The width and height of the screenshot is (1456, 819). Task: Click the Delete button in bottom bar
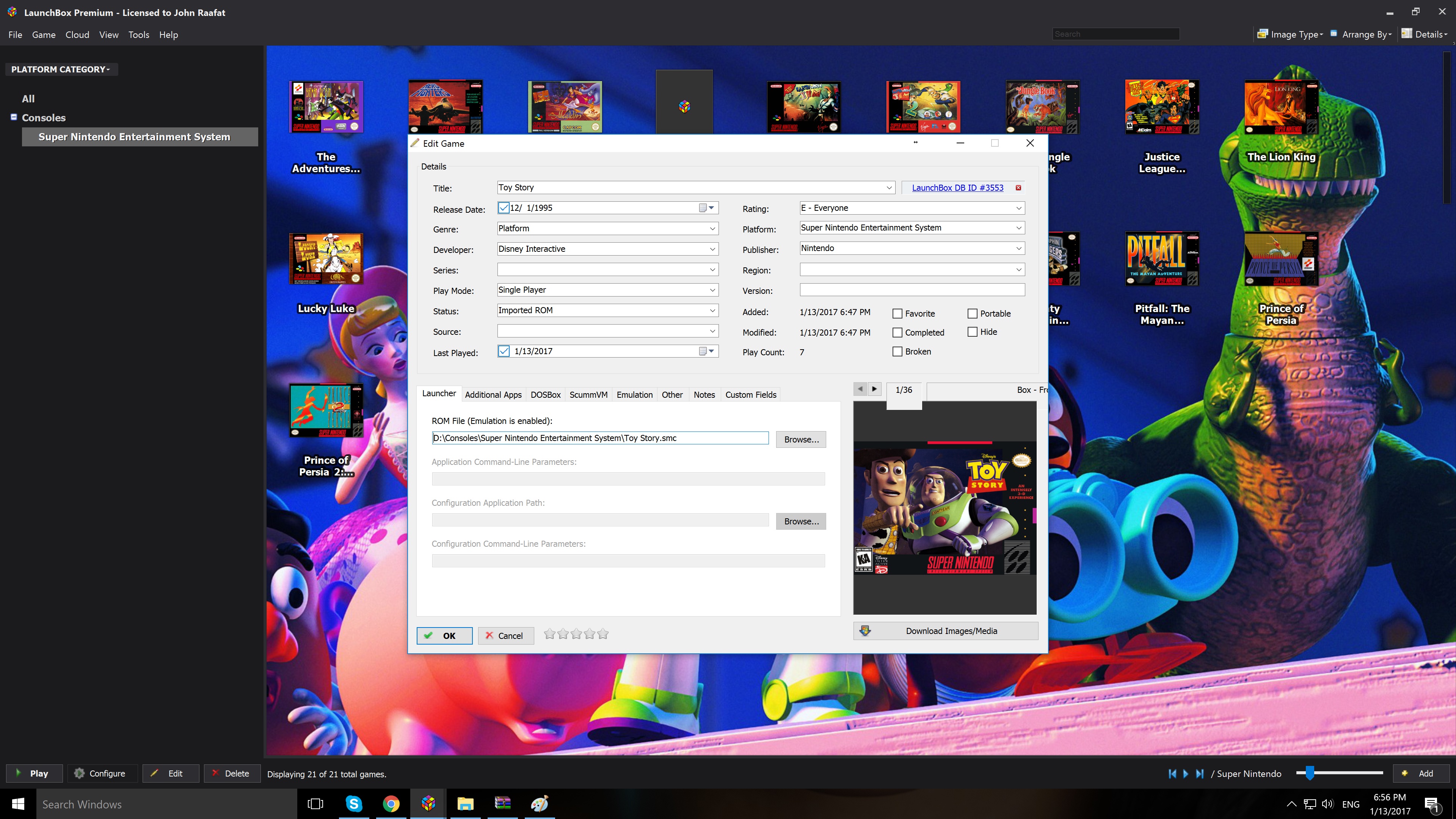[x=232, y=773]
